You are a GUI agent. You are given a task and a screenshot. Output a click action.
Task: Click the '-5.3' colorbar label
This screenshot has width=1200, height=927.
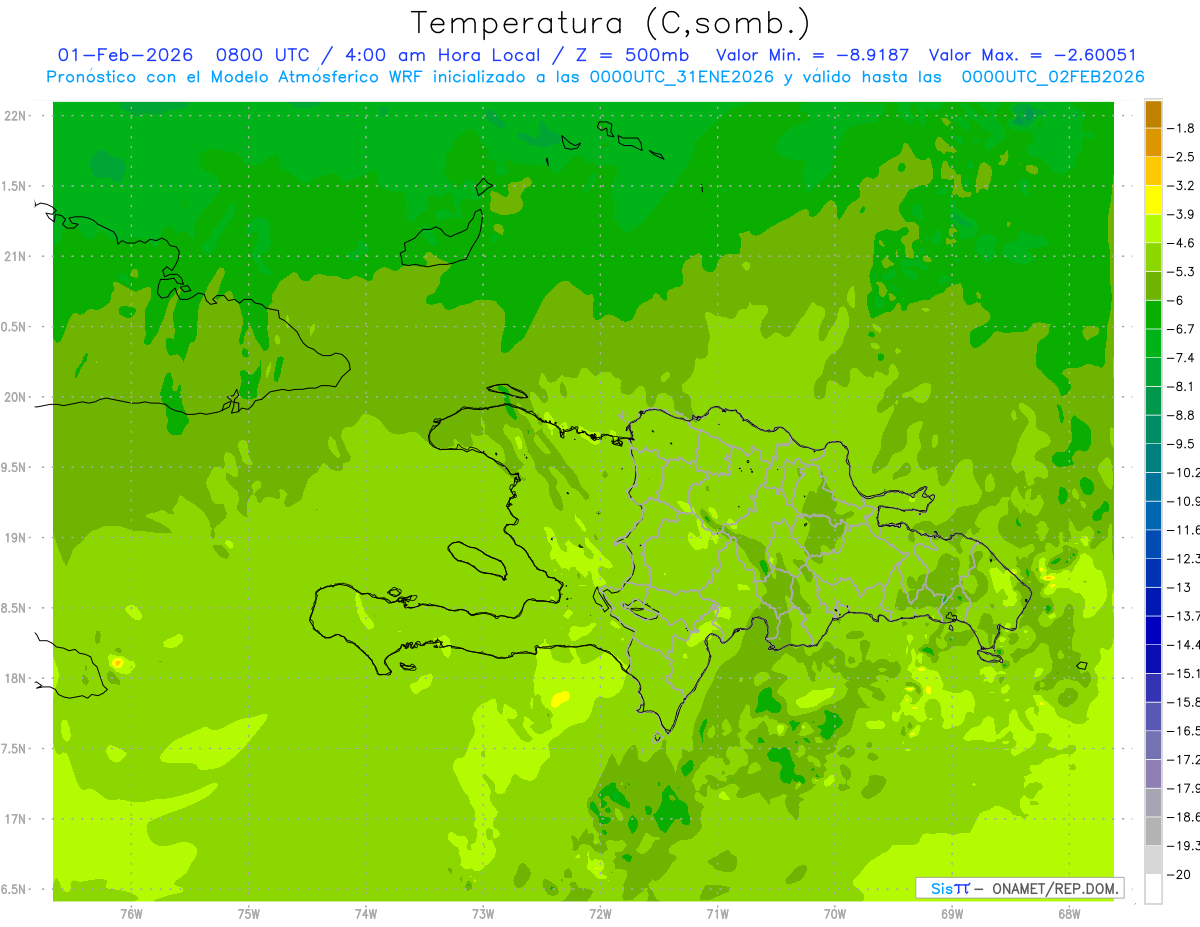point(1181,272)
